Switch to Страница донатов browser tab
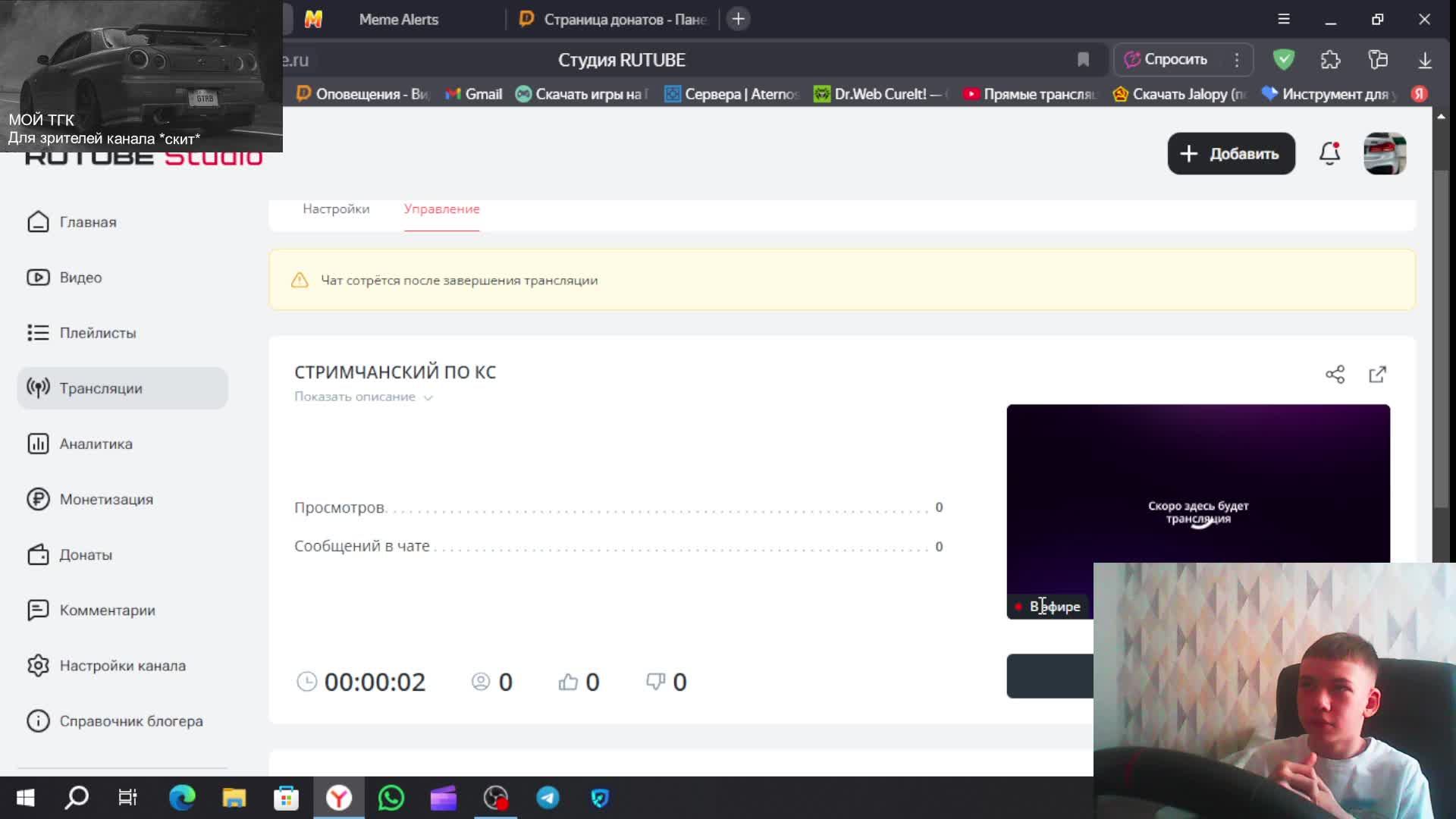This screenshot has height=819, width=1456. point(614,19)
